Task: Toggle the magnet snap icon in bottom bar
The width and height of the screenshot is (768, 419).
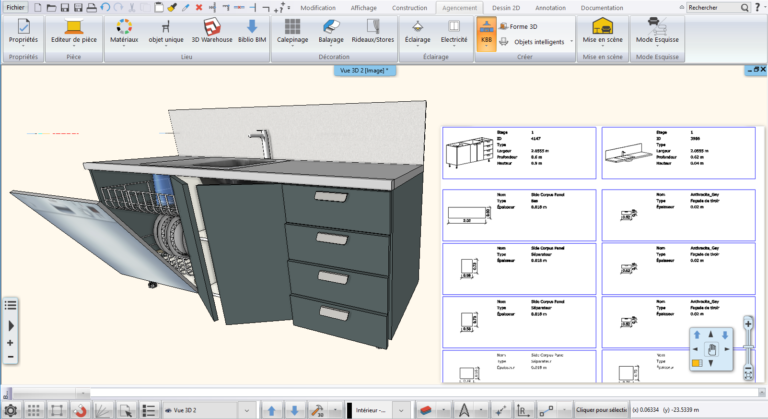Action: point(80,410)
